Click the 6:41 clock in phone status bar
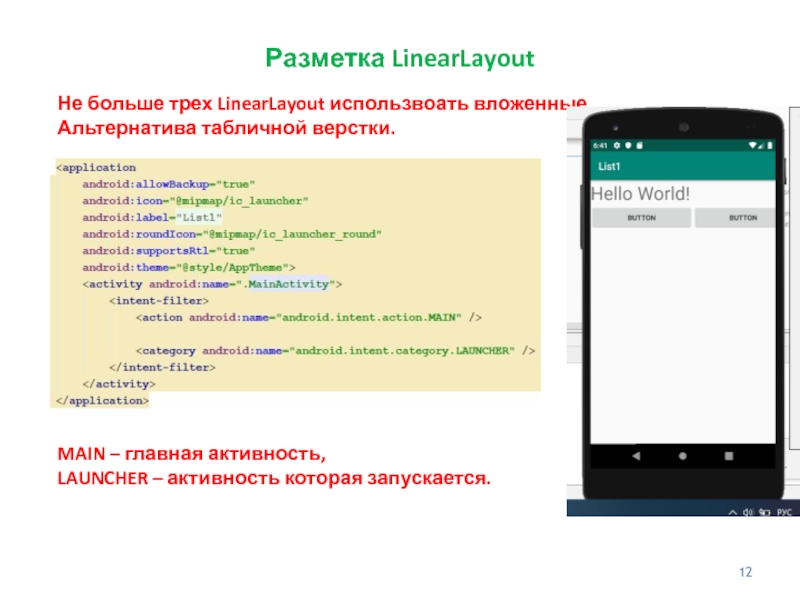800x600 pixels. (x=601, y=145)
